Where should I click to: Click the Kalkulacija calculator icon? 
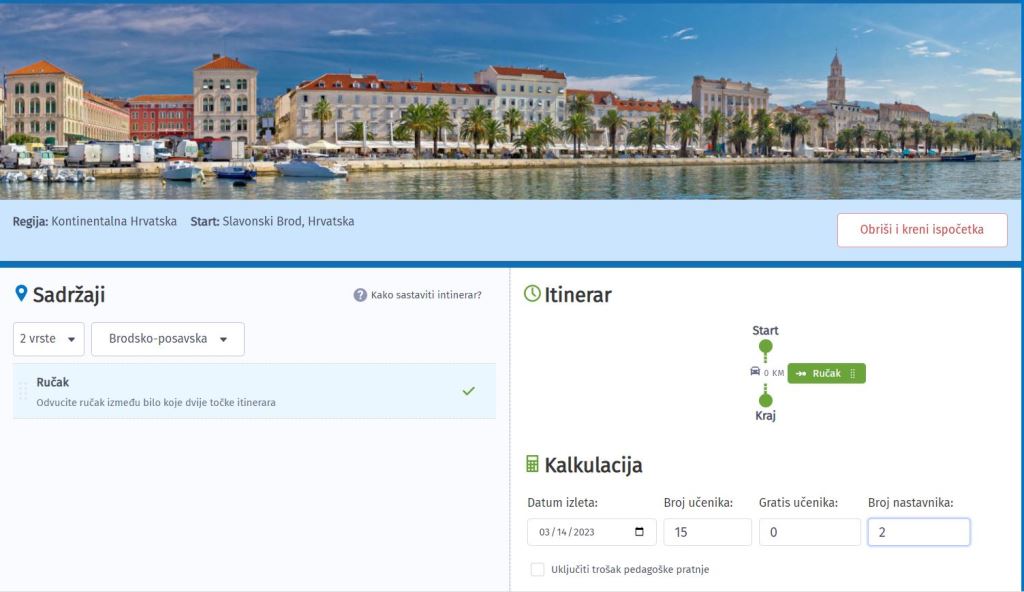(x=532, y=464)
